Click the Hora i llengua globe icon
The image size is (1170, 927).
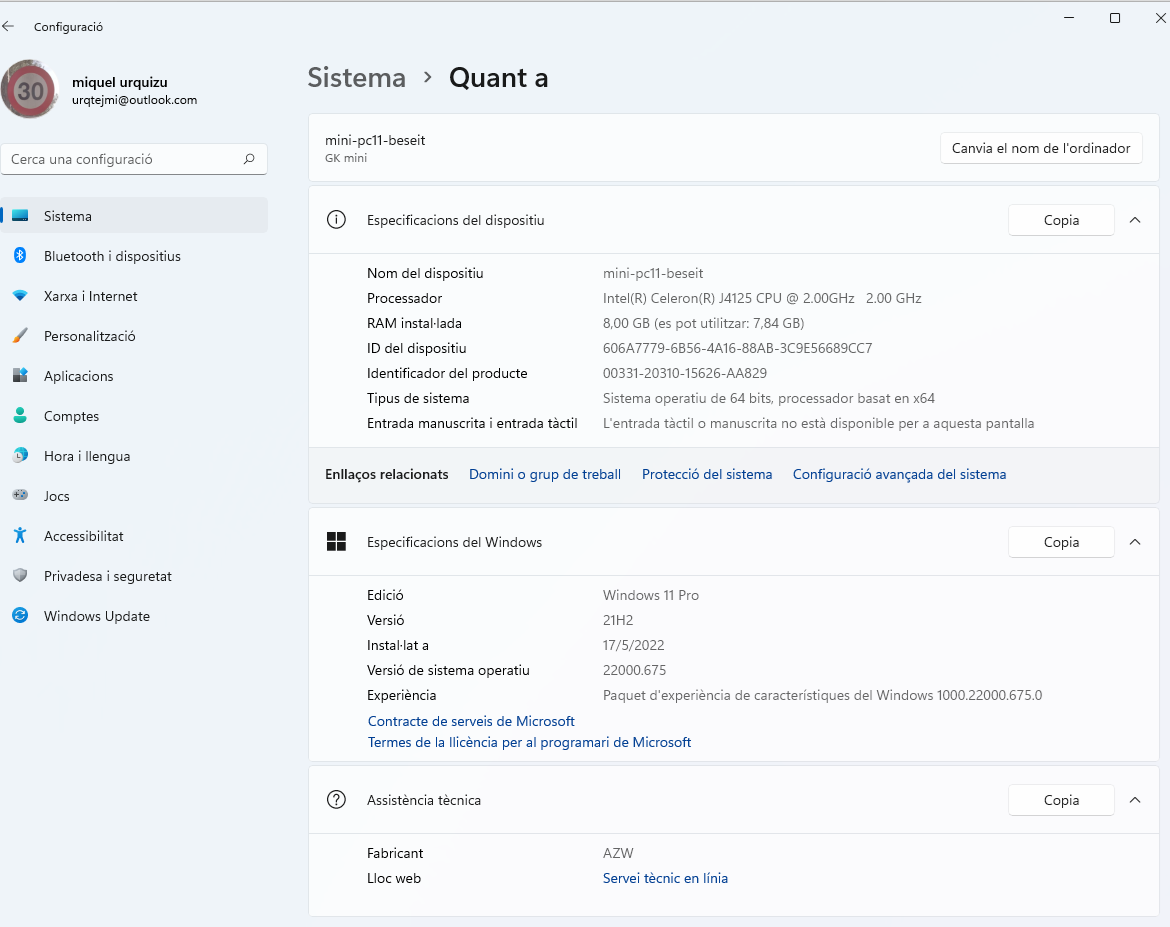tap(20, 456)
